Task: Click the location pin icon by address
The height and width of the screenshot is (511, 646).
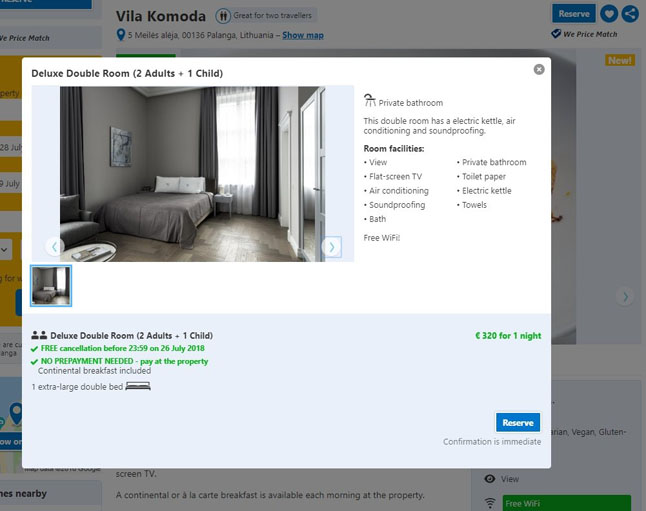Action: pyautogui.click(x=121, y=35)
